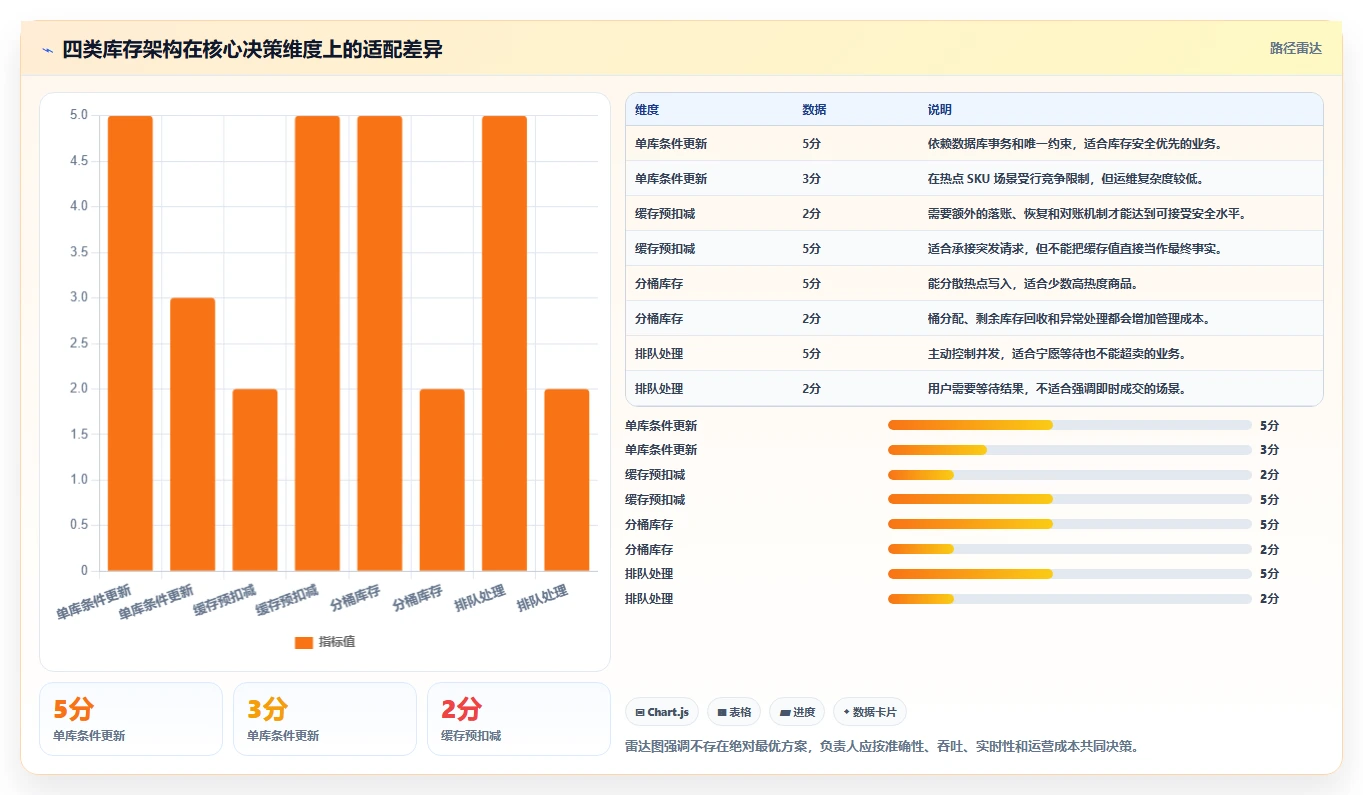Image resolution: width=1363 pixels, height=795 pixels.
Task: Select the 进度 chip
Action: 797,712
